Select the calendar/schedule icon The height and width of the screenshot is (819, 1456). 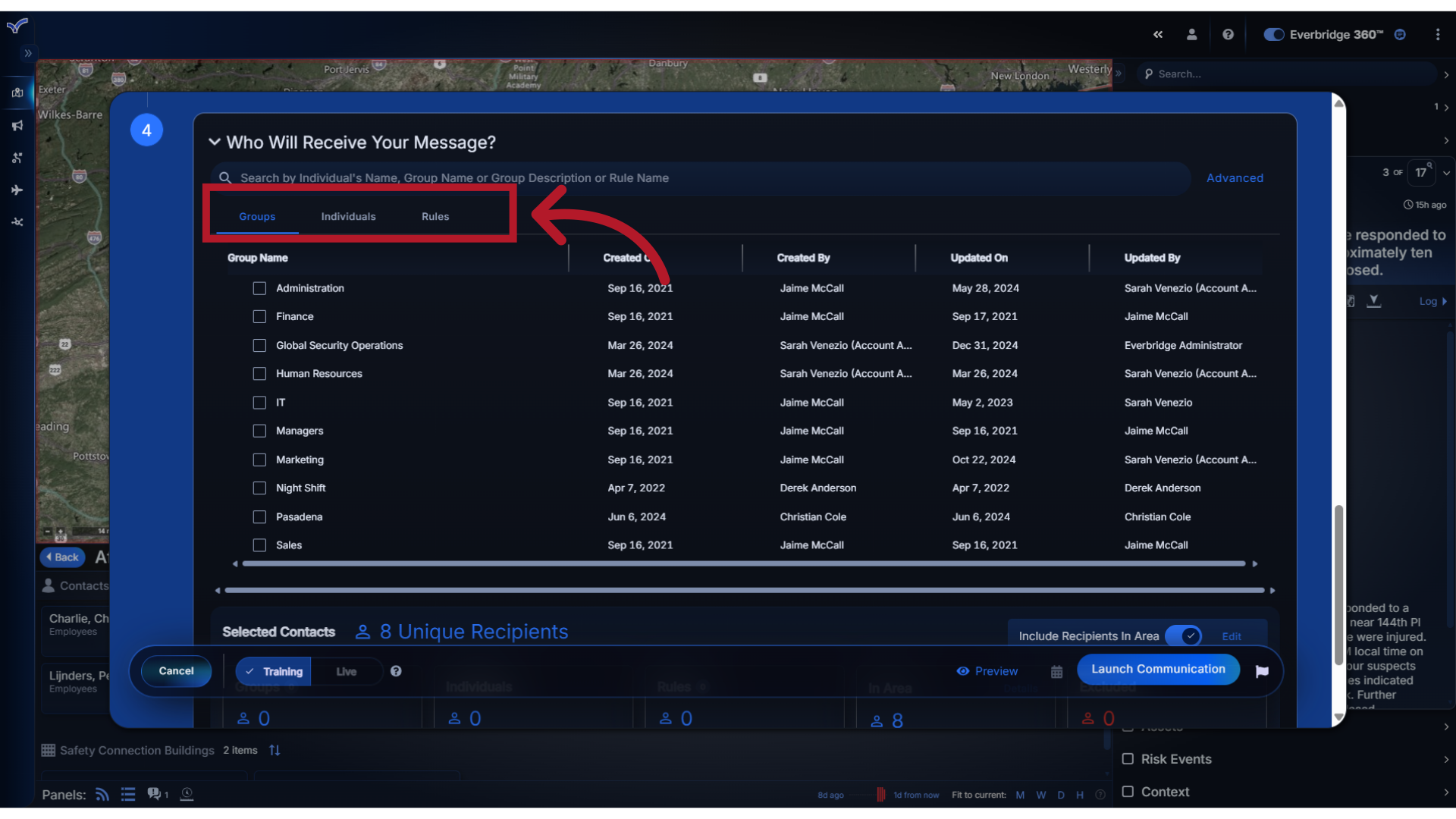coord(1057,671)
